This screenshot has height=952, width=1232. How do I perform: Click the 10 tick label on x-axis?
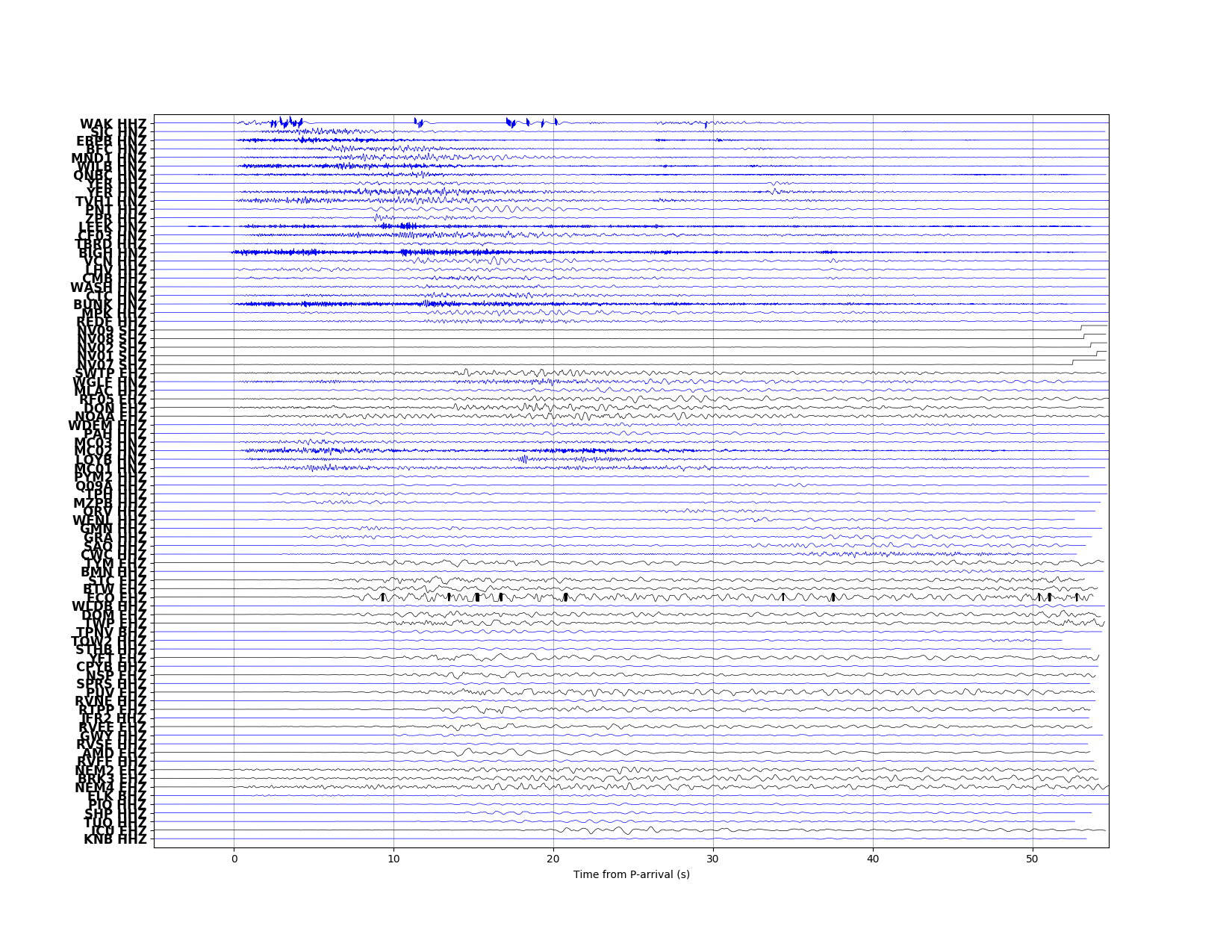(x=393, y=856)
